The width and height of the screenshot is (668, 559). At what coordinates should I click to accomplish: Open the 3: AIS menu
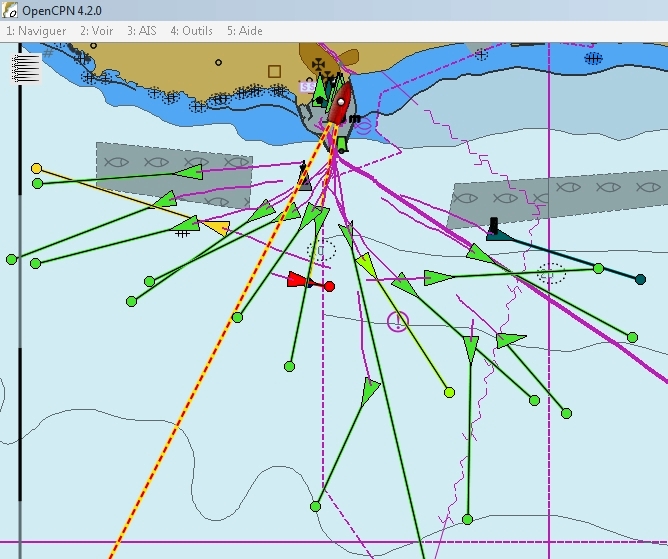[x=142, y=31]
